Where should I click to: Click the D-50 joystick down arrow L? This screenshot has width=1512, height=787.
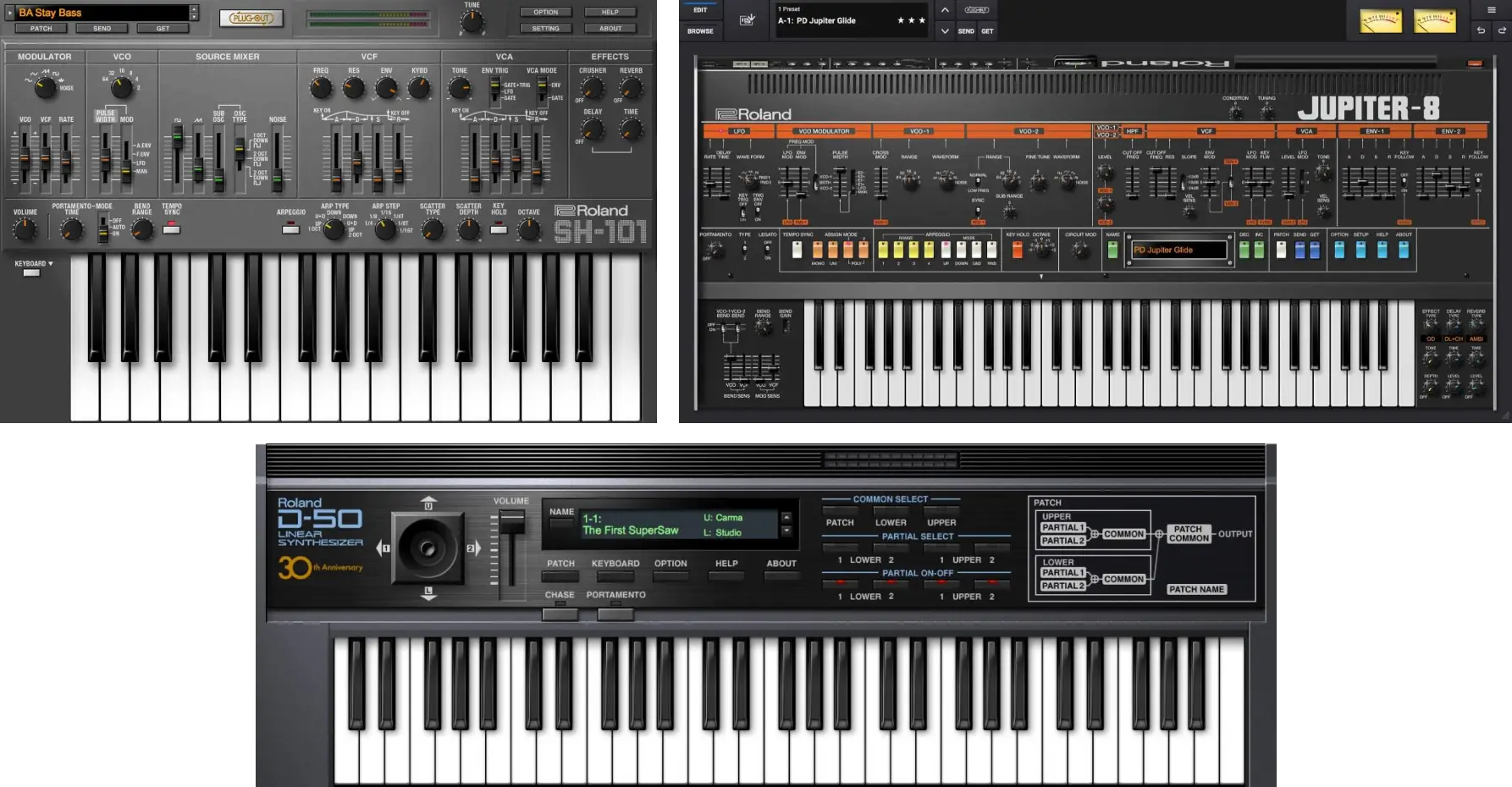(x=428, y=593)
